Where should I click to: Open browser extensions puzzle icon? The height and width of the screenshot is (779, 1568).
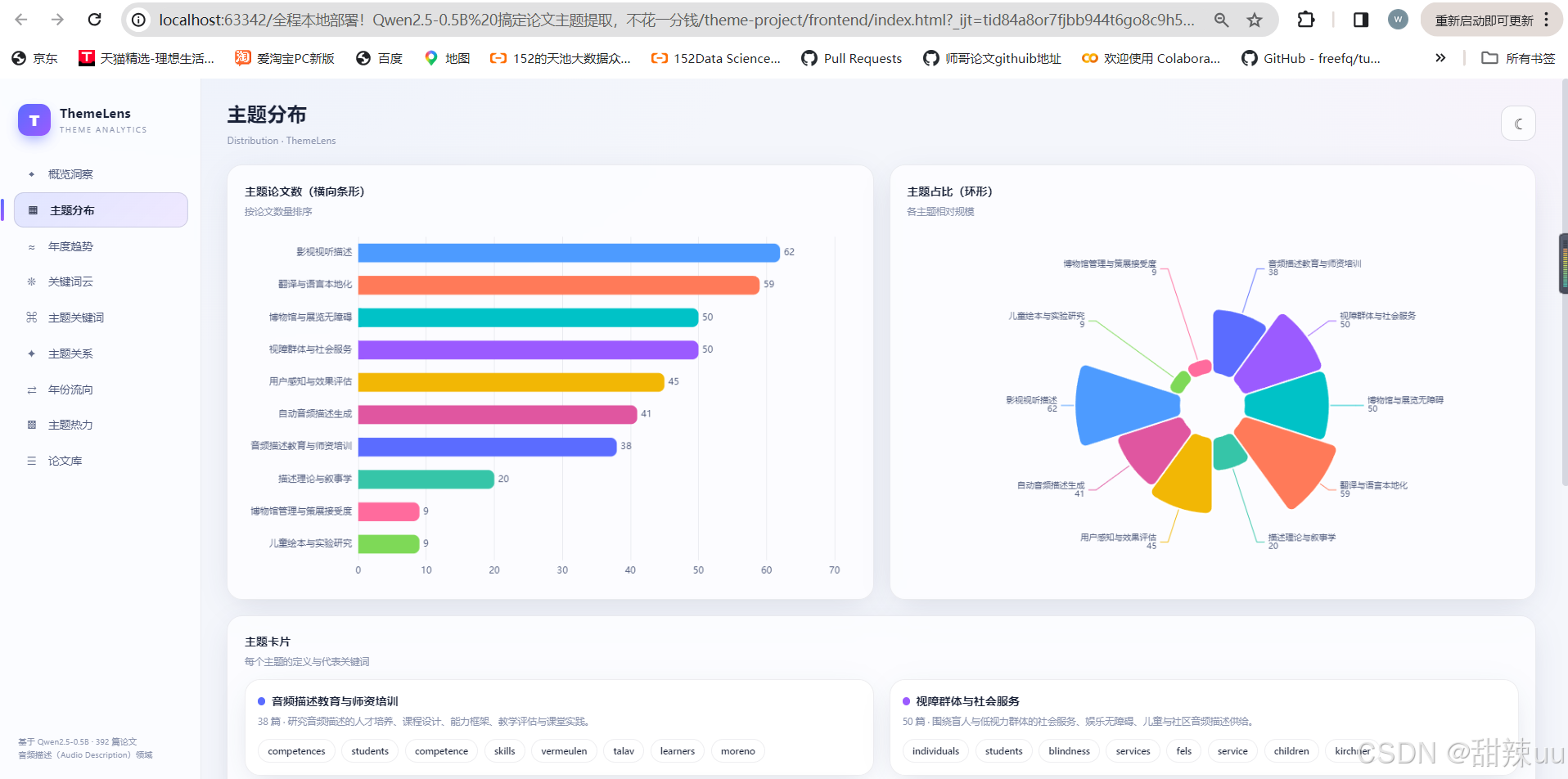click(x=1306, y=20)
